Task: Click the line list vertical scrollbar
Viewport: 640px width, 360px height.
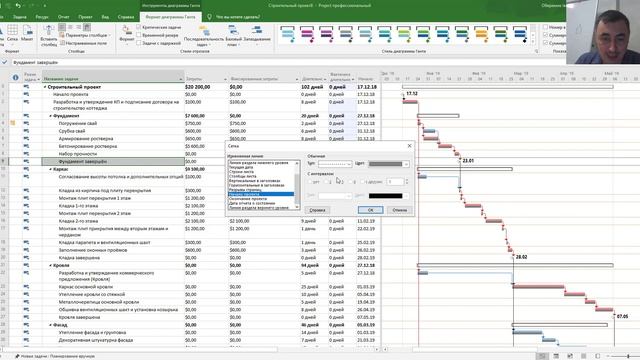Action: [297, 184]
